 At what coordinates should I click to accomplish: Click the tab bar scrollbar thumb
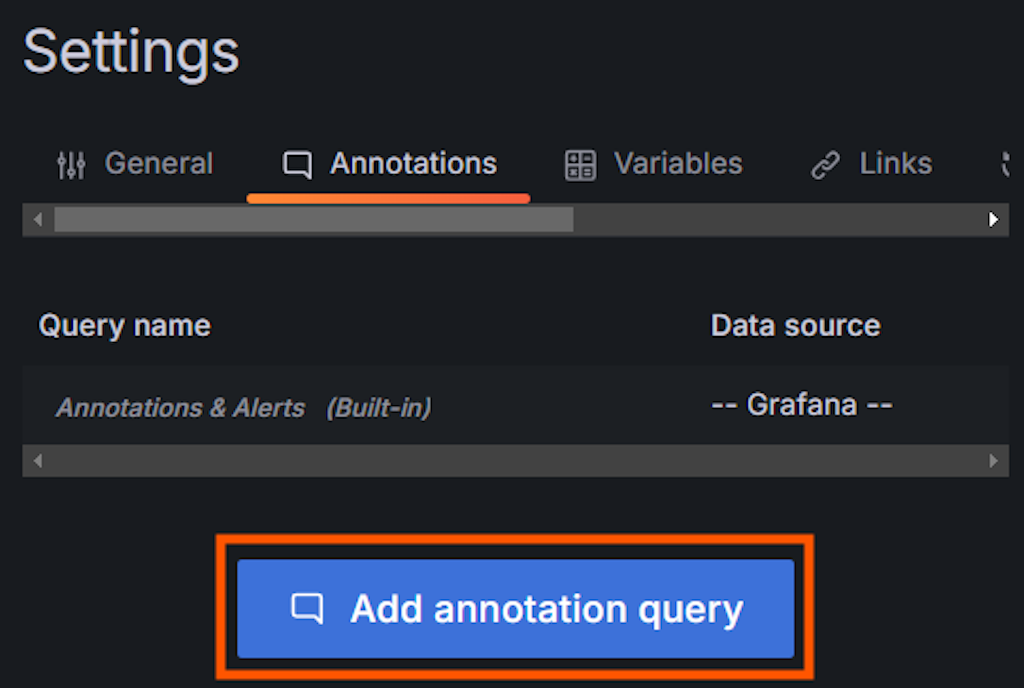[x=314, y=220]
